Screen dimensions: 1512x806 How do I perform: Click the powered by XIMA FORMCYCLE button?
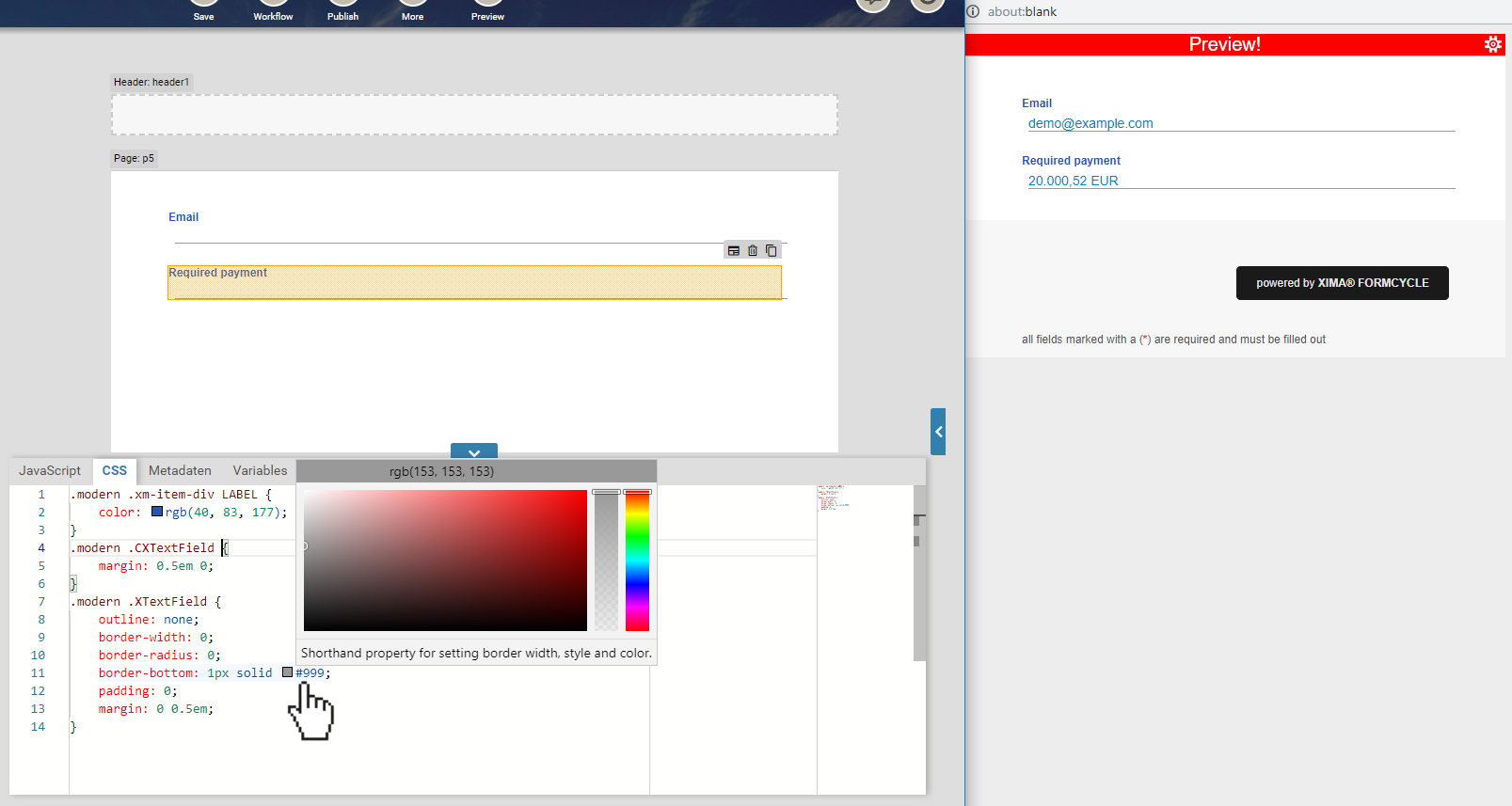[1342, 283]
